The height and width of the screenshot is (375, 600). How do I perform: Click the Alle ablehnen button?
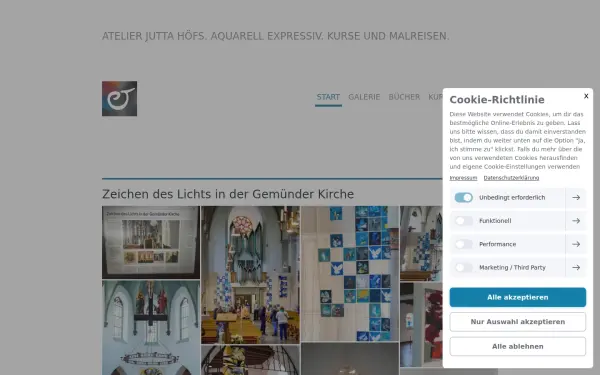click(517, 346)
